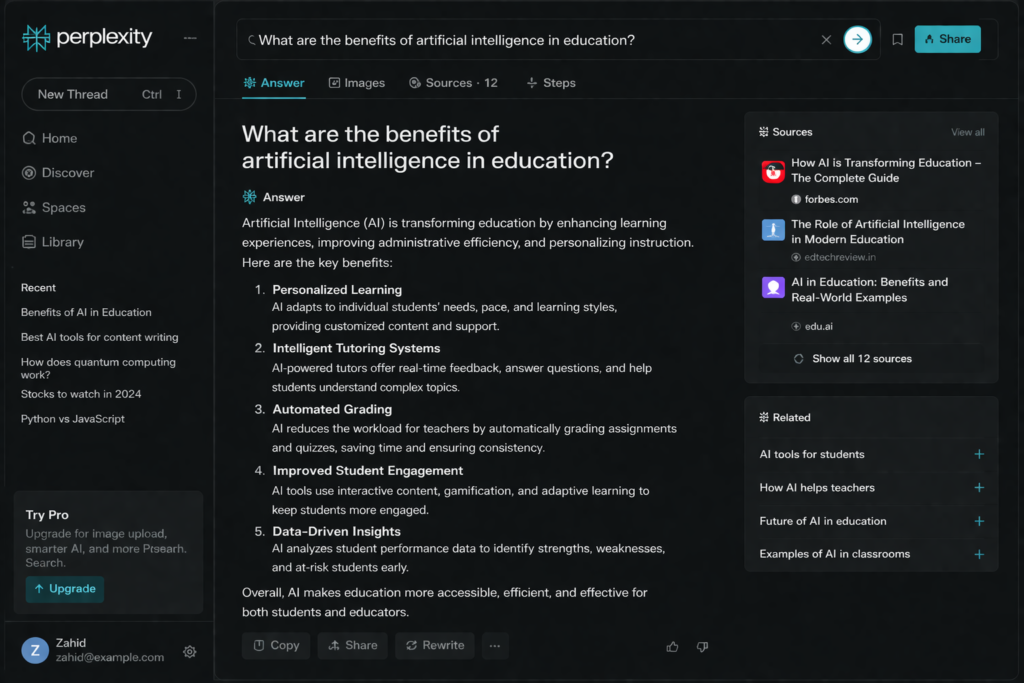Clear the search query with the X icon

pos(826,40)
